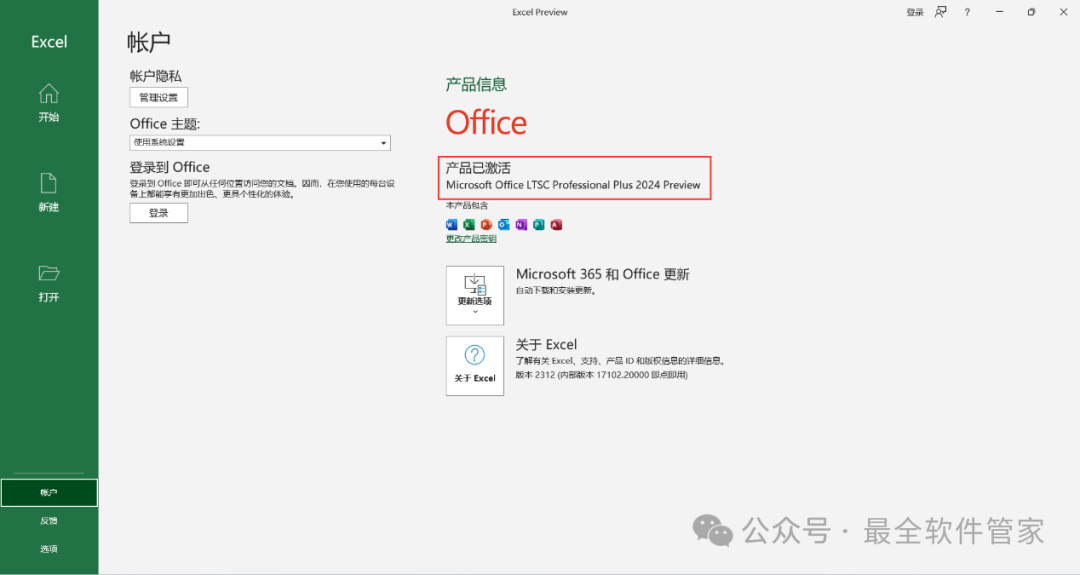Click the Microsoft 365 和 Office 更新 heading
Screen dimensions: 1080x575
[x=603, y=274]
